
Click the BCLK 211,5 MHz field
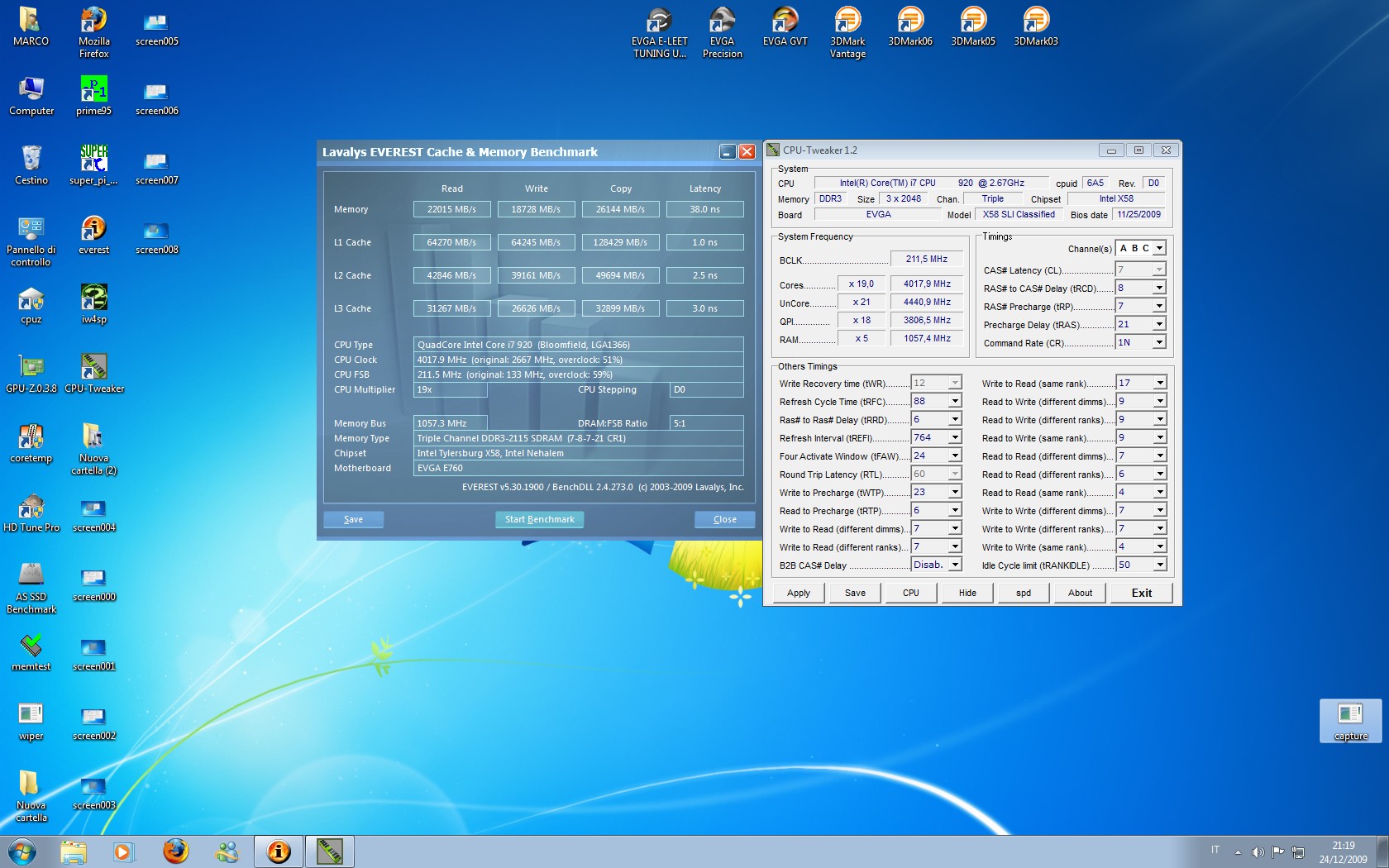tap(926, 259)
